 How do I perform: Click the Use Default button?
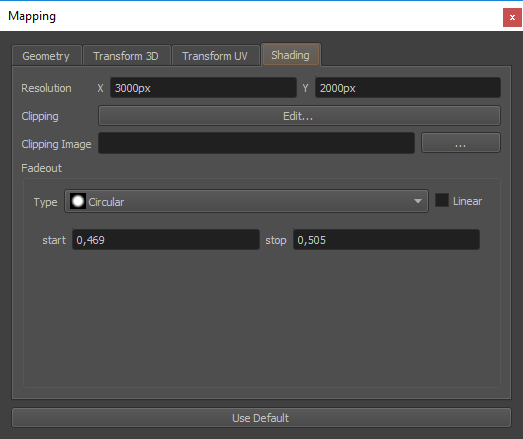point(261,418)
